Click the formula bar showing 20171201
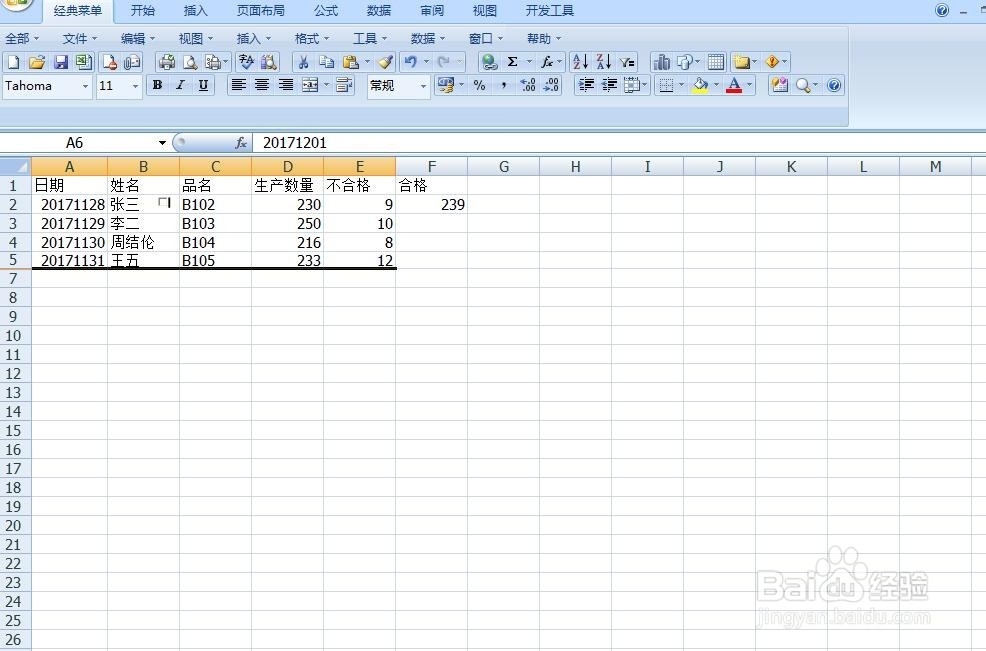986x651 pixels. (x=619, y=143)
